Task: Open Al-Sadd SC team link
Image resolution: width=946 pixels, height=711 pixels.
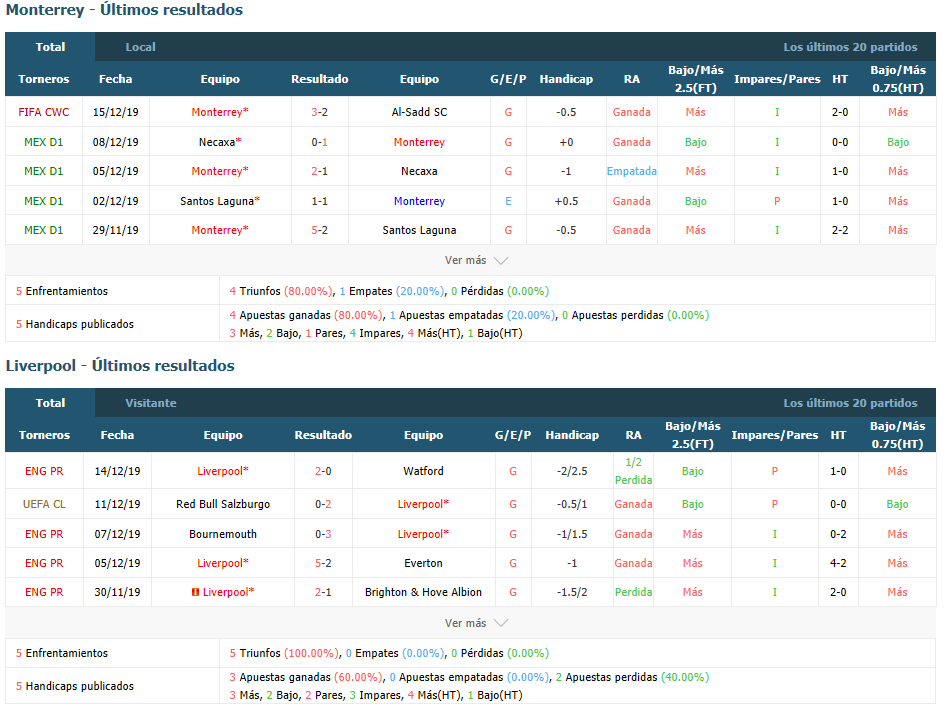Action: click(419, 112)
